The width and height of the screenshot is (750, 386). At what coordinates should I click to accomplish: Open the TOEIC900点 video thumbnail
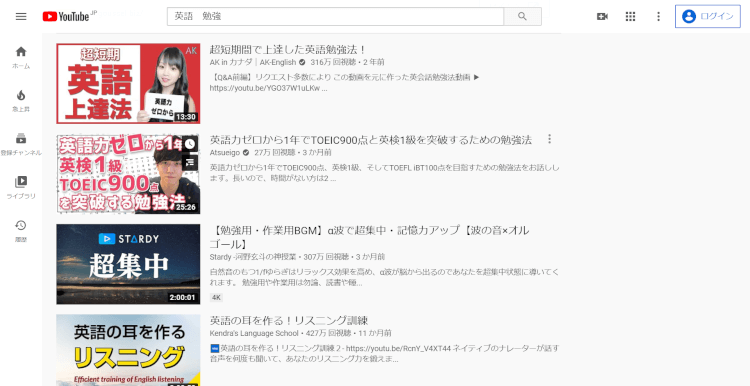coord(128,174)
